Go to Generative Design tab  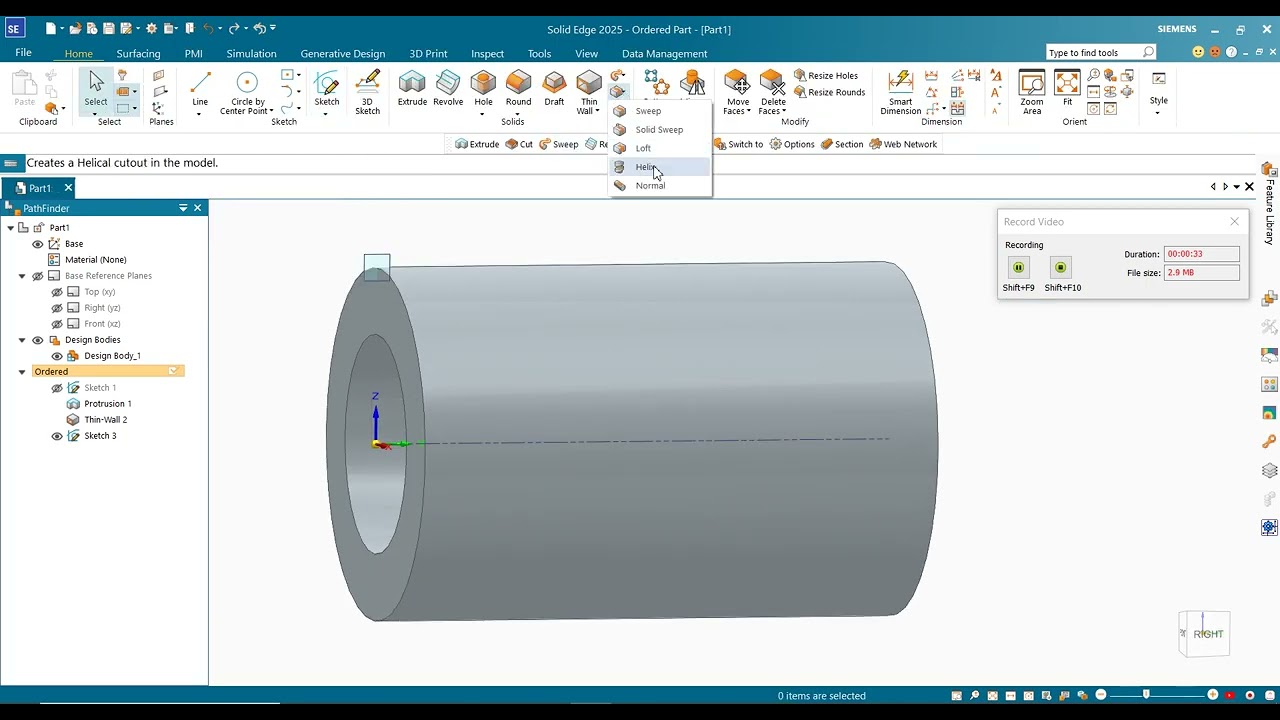pyautogui.click(x=343, y=54)
